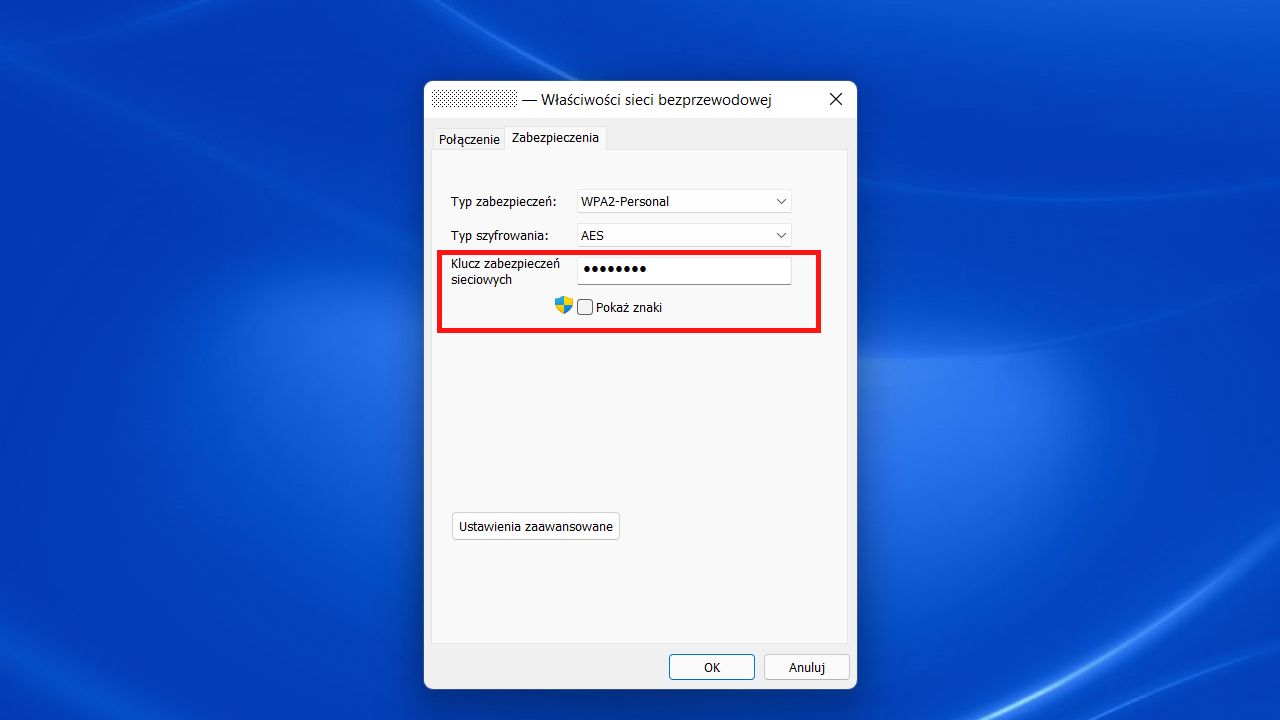Open Ustawienia zaawansowane settings

(x=535, y=525)
